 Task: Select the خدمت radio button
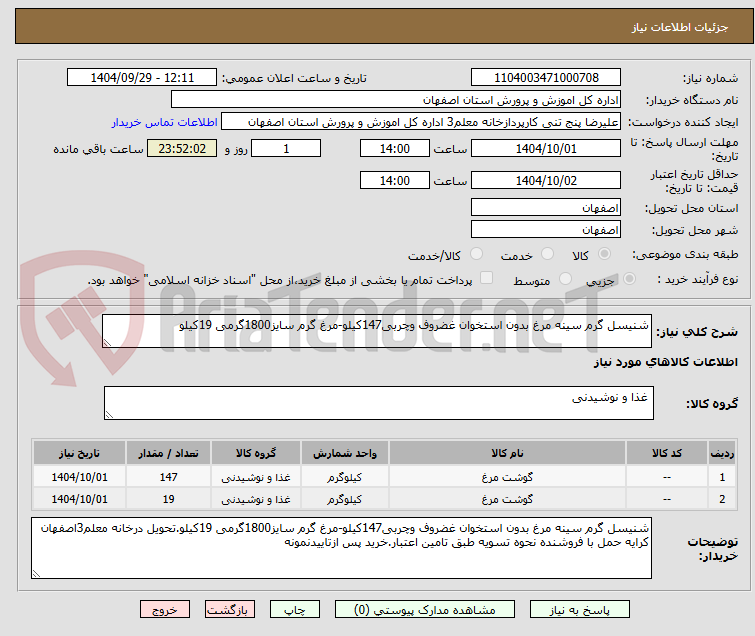pyautogui.click(x=547, y=254)
